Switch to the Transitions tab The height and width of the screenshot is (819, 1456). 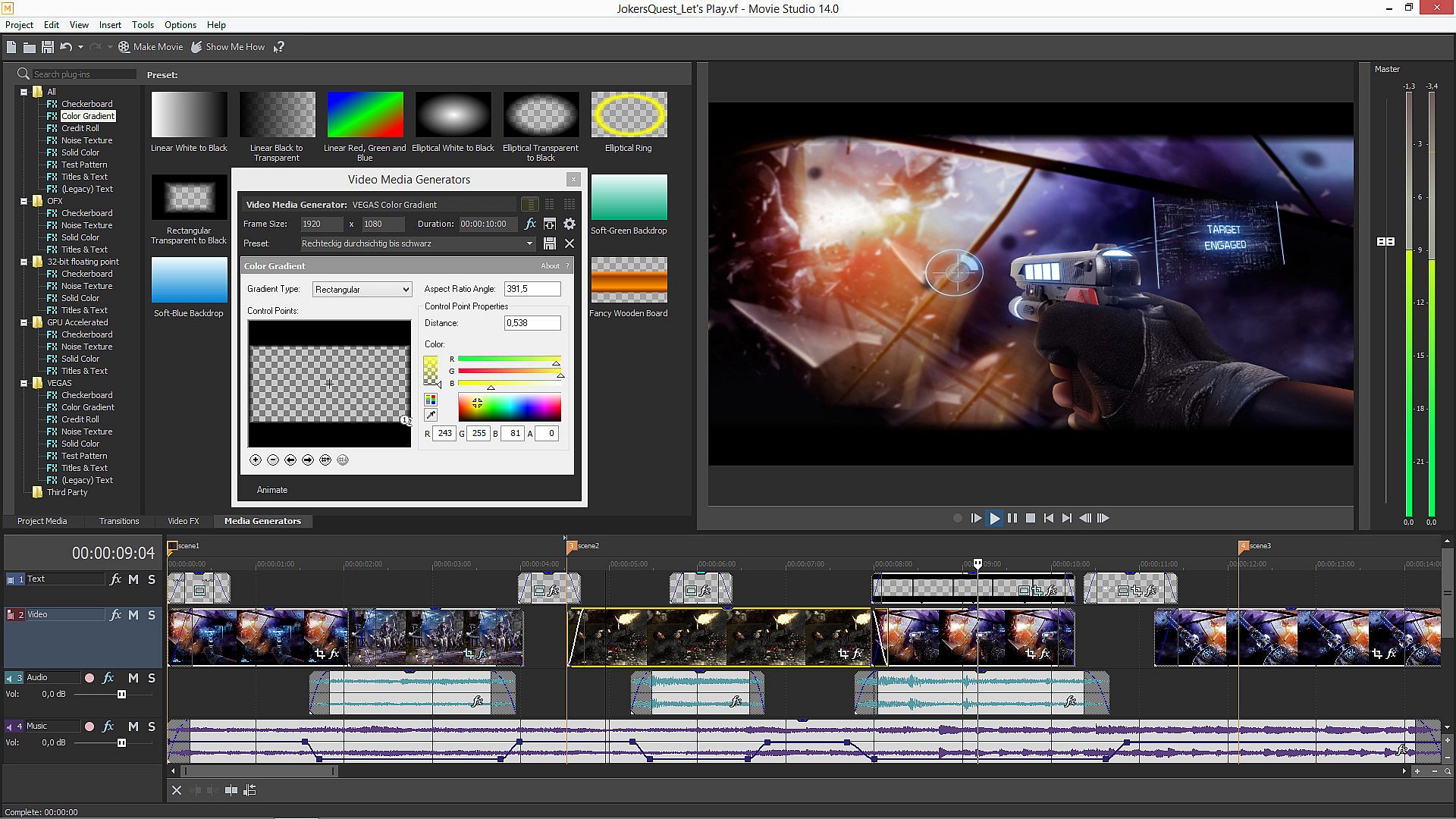point(119,521)
